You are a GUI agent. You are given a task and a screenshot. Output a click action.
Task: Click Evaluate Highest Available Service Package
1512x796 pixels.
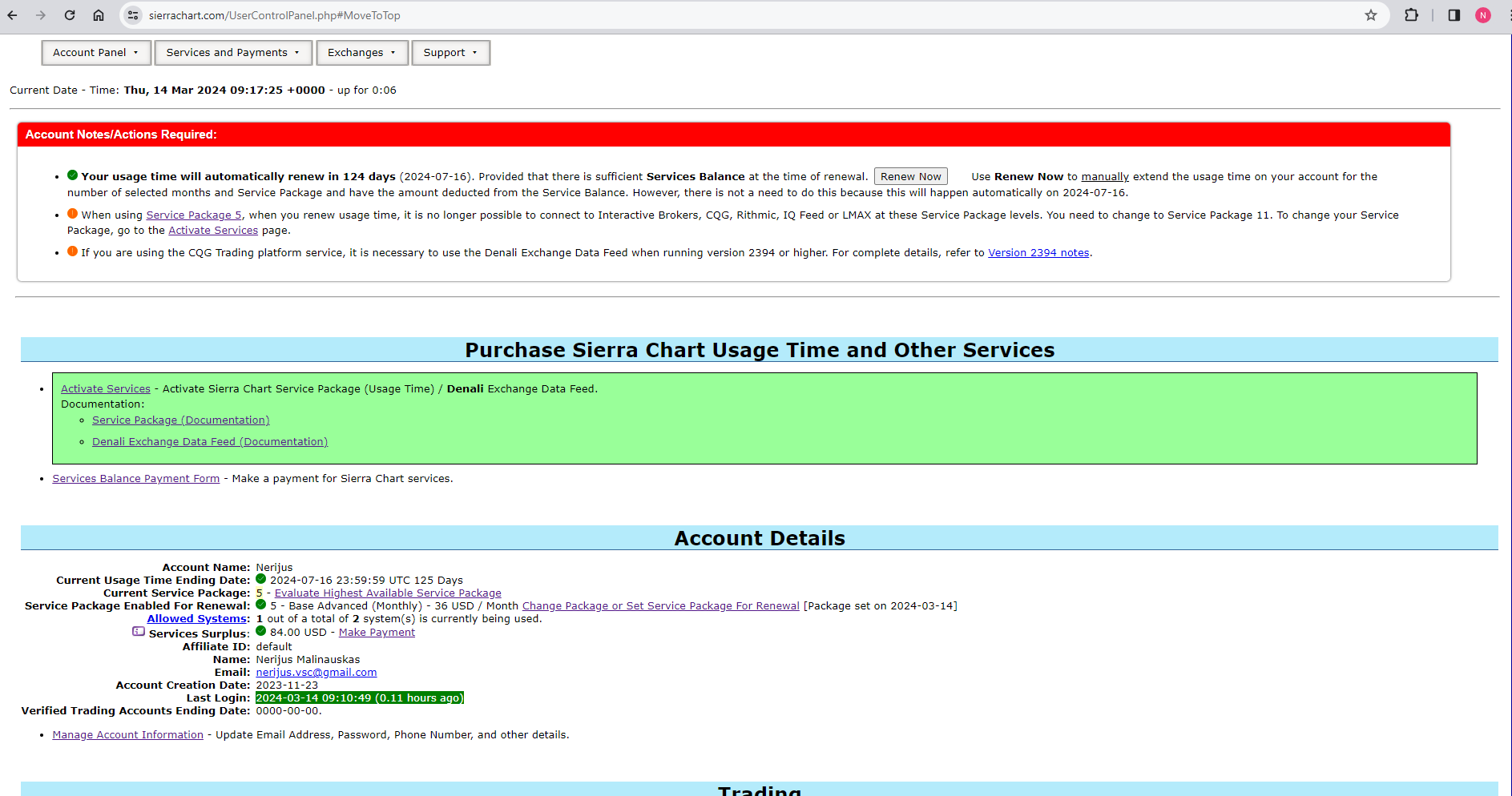[x=388, y=593]
